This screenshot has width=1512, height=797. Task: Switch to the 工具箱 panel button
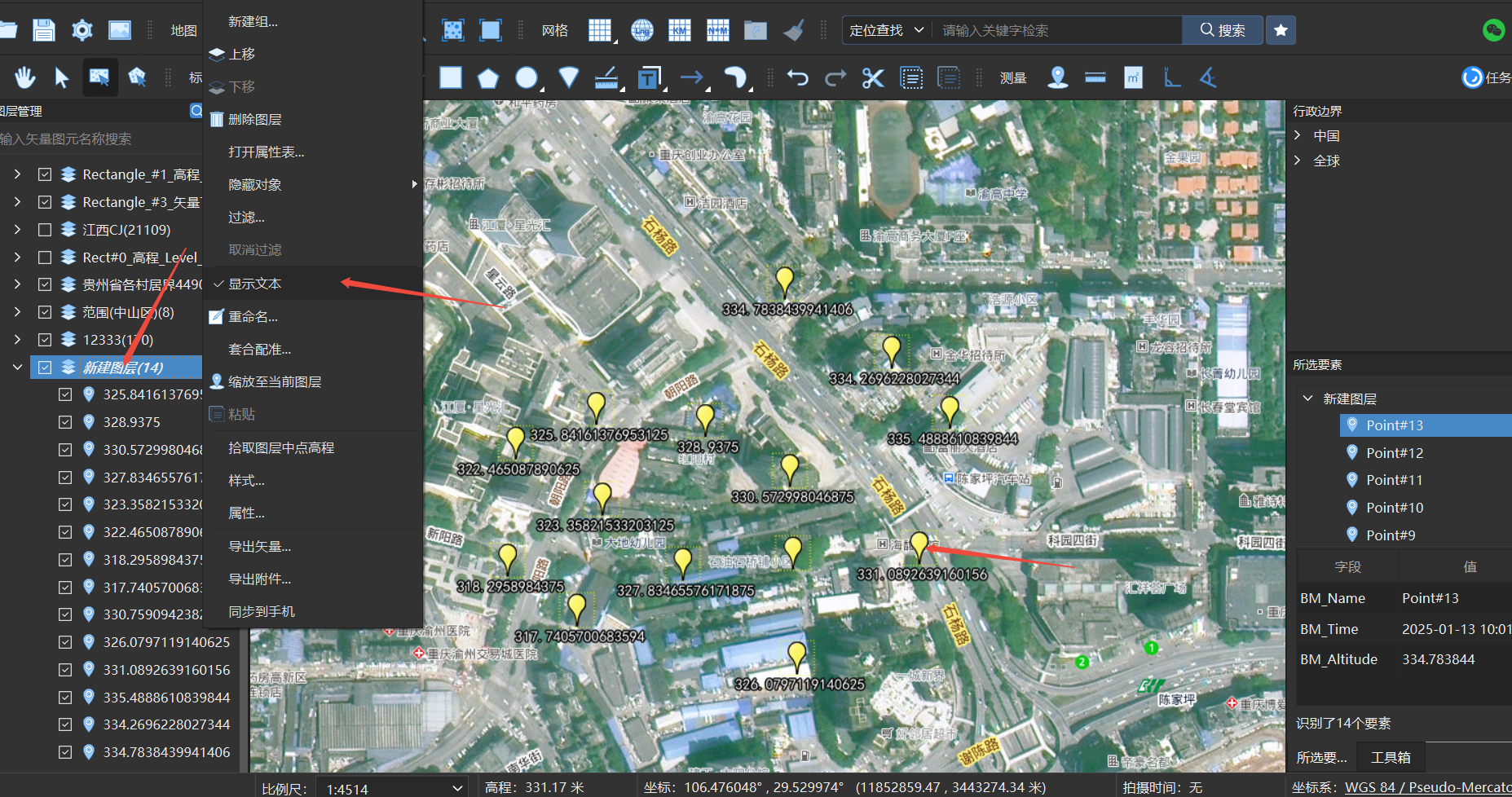(x=1390, y=757)
